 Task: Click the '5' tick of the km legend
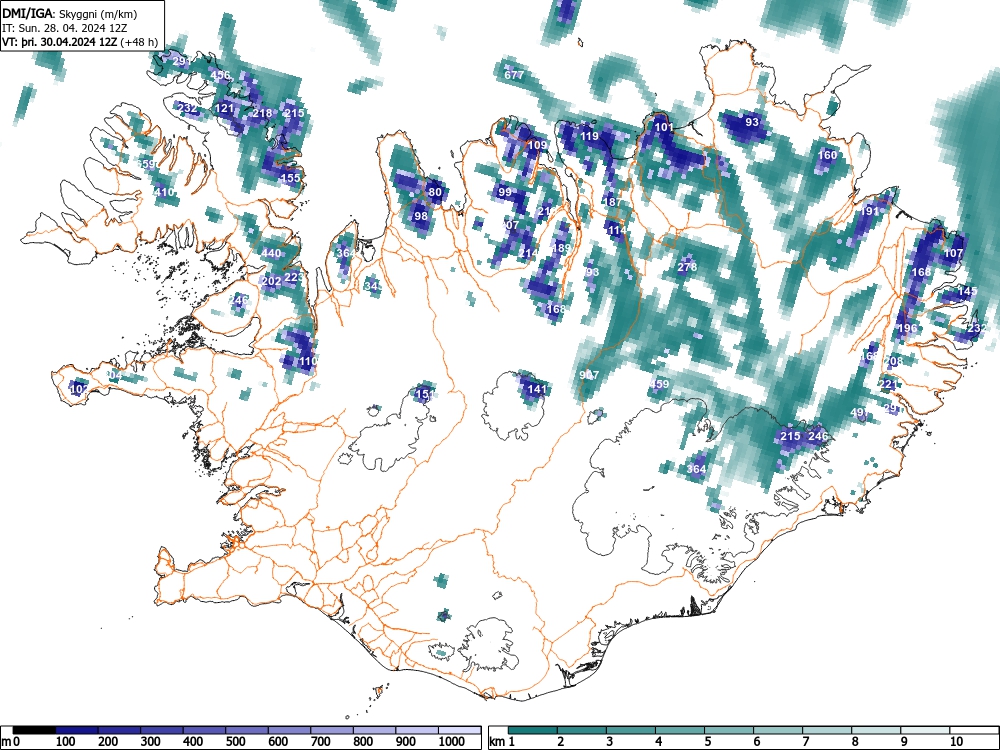(x=707, y=742)
